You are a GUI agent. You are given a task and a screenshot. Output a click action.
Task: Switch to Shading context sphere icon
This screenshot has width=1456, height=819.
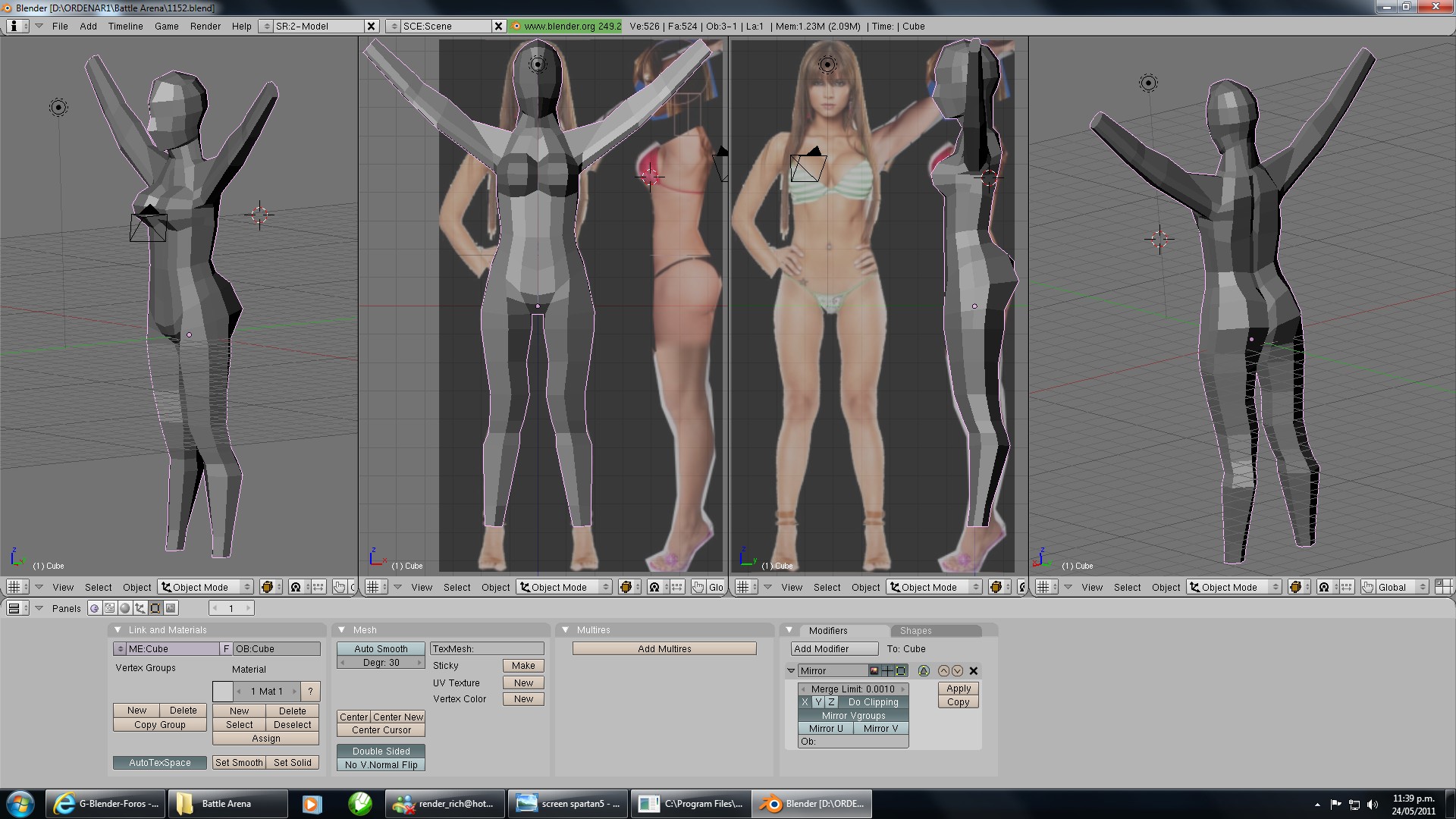point(125,608)
